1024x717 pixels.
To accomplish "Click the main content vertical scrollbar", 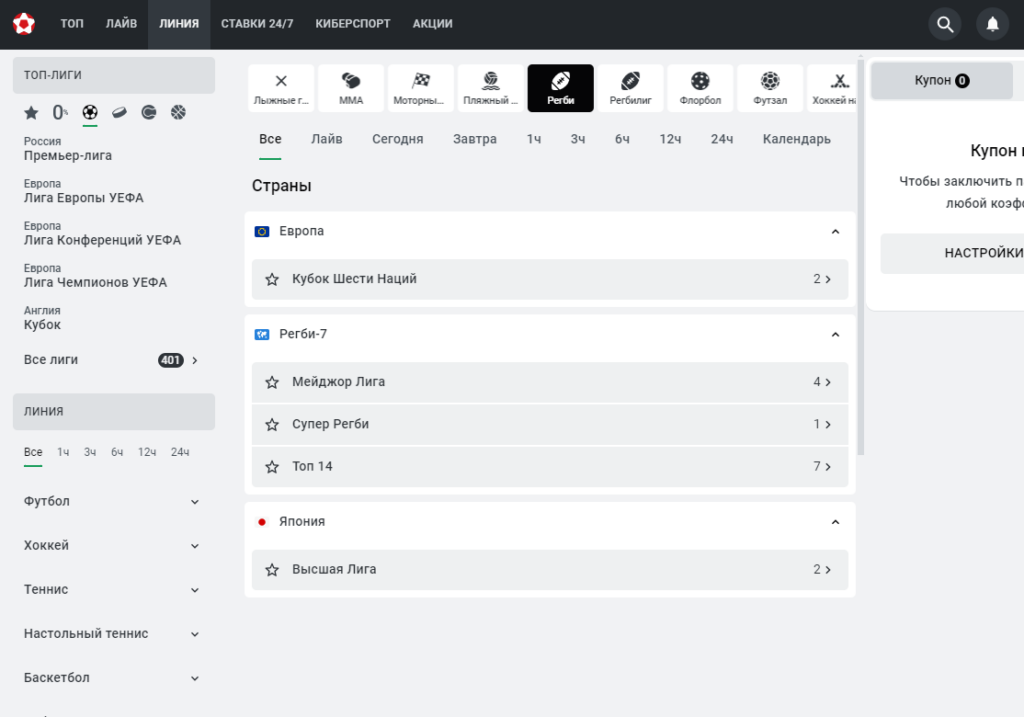I will (x=861, y=258).
